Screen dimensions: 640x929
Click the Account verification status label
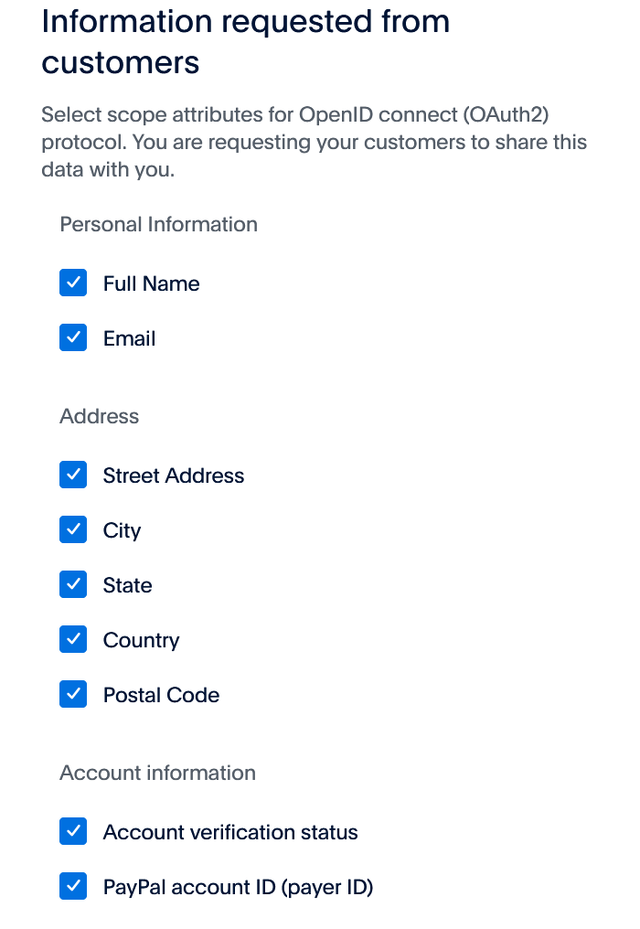[231, 831]
